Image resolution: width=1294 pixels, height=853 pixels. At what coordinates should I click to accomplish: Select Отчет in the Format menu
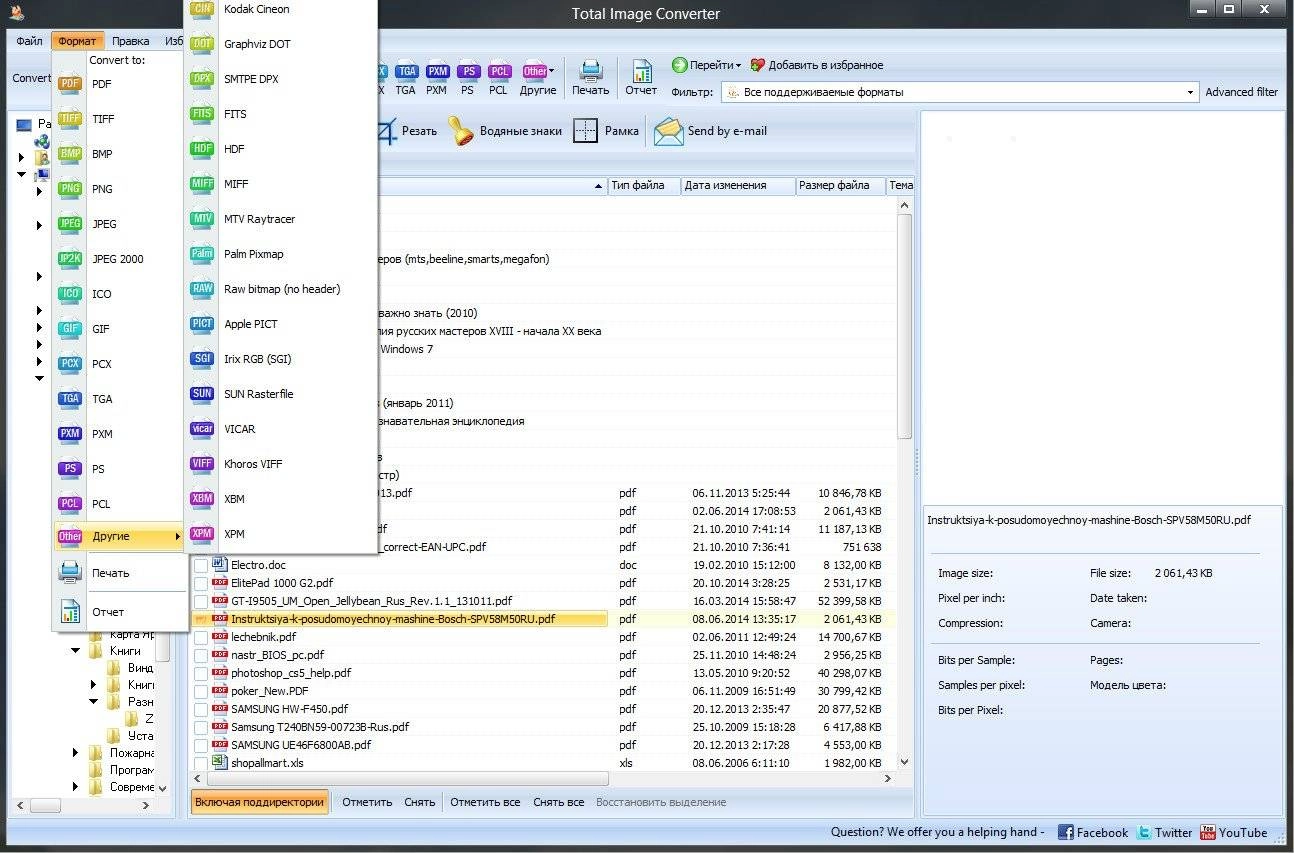(x=119, y=612)
